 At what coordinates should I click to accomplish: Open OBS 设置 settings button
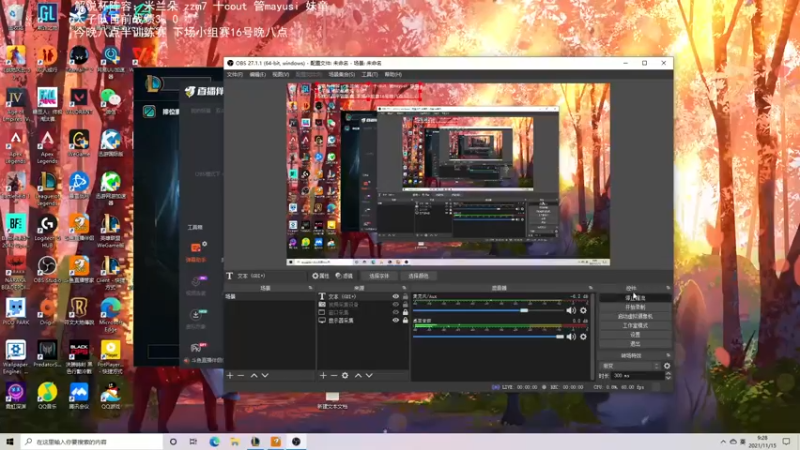[635, 335]
